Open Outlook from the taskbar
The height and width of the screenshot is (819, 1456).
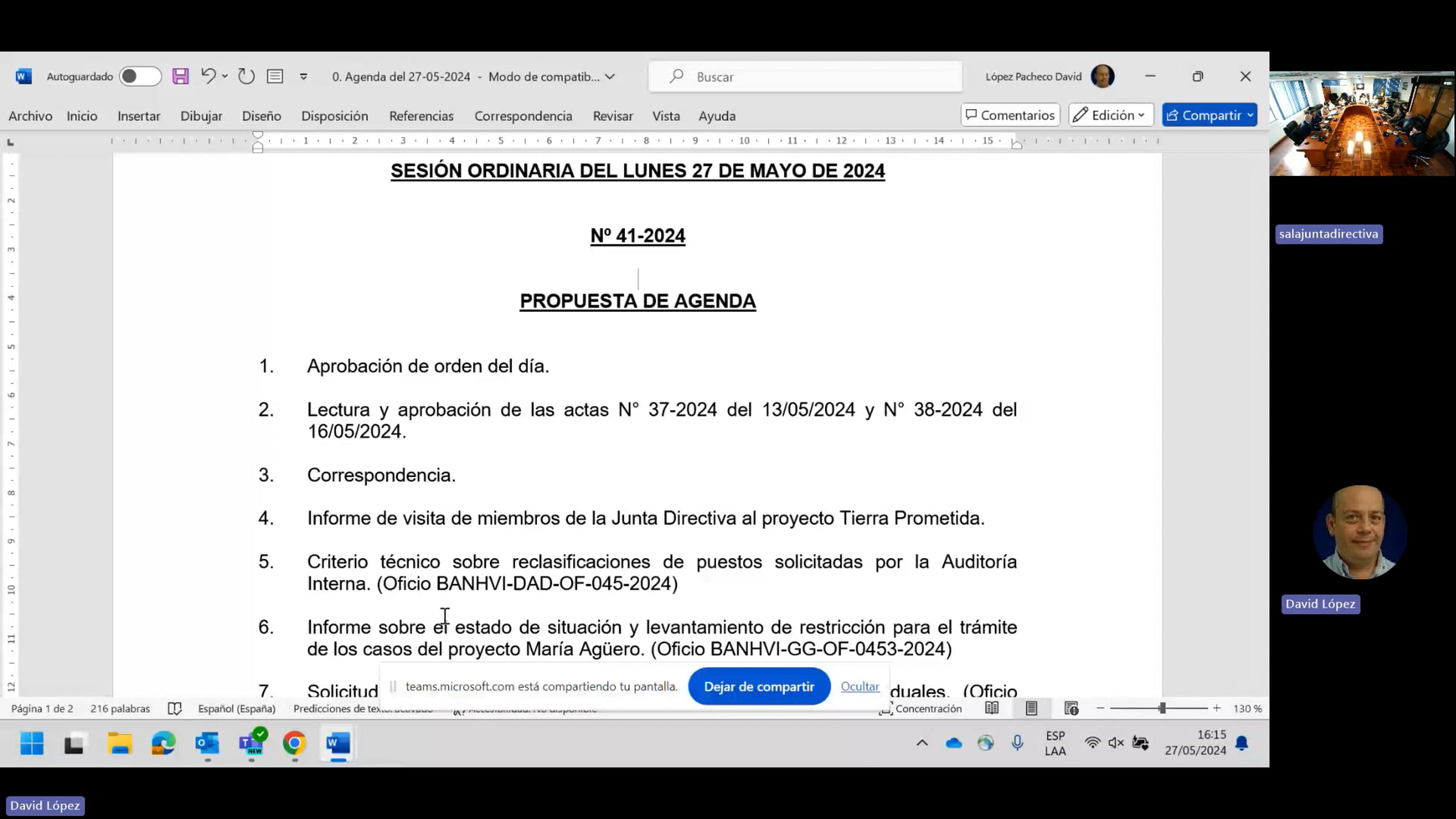[207, 743]
